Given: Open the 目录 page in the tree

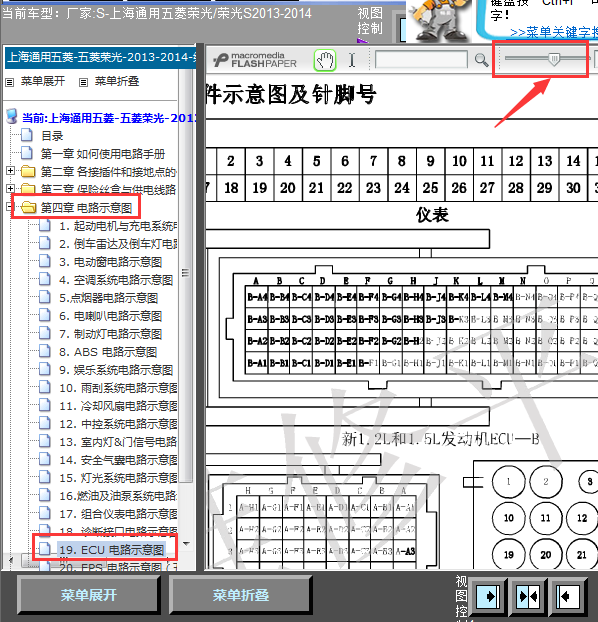Looking at the screenshot, I should 52,136.
